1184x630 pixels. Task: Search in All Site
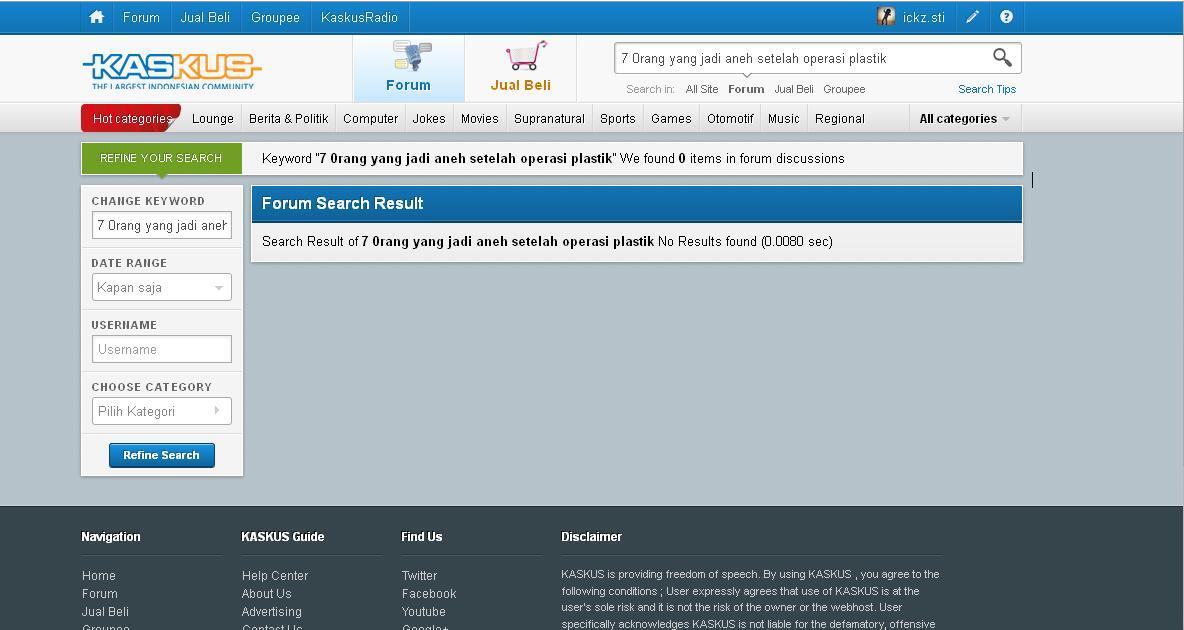pyautogui.click(x=701, y=89)
